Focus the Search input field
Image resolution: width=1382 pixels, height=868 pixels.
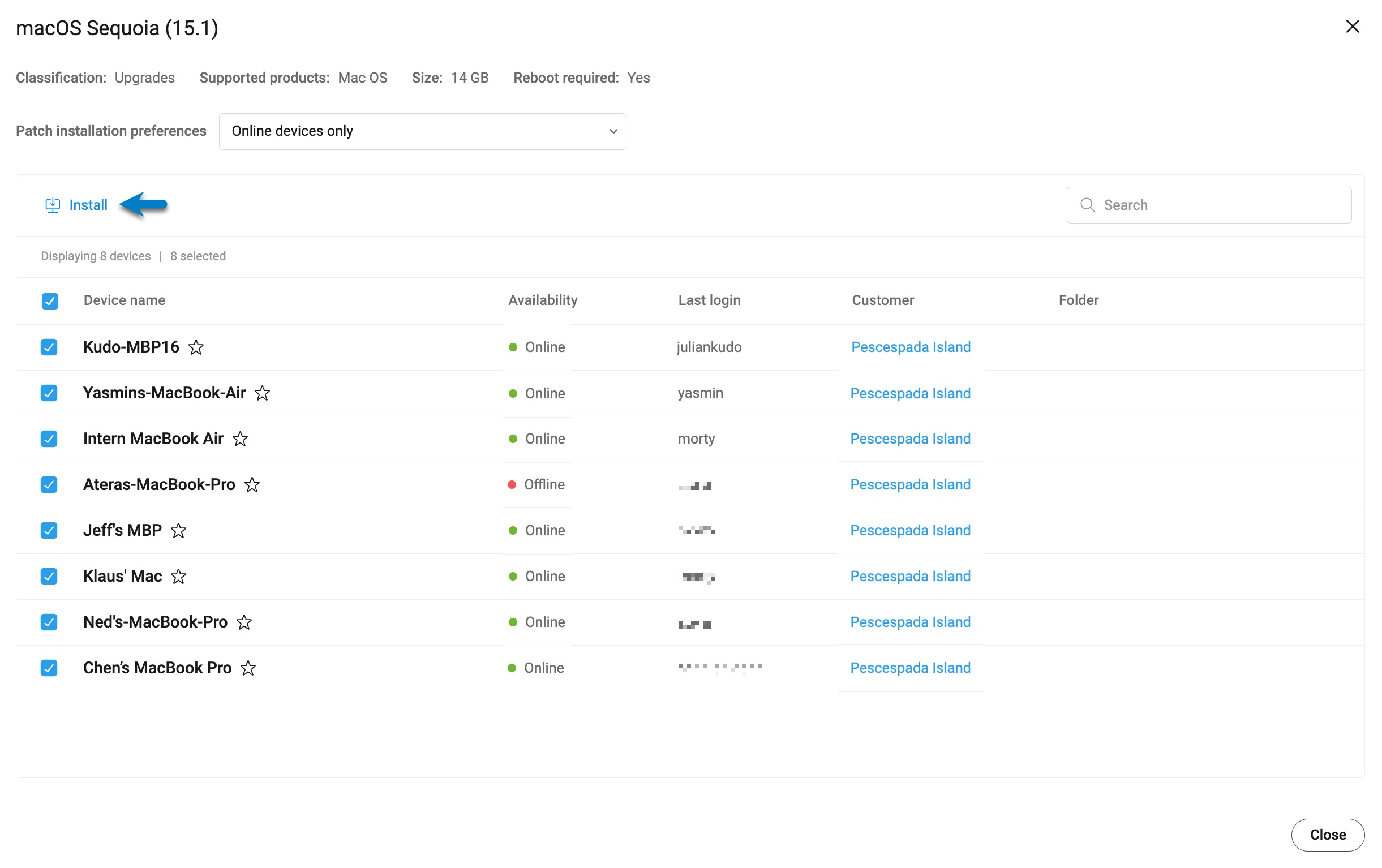coord(1209,205)
